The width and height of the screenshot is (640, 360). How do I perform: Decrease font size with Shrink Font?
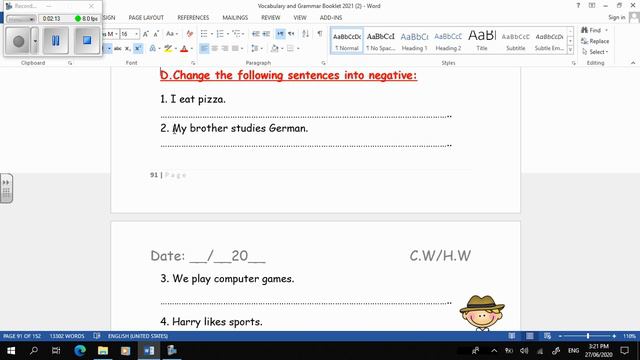(156, 34)
